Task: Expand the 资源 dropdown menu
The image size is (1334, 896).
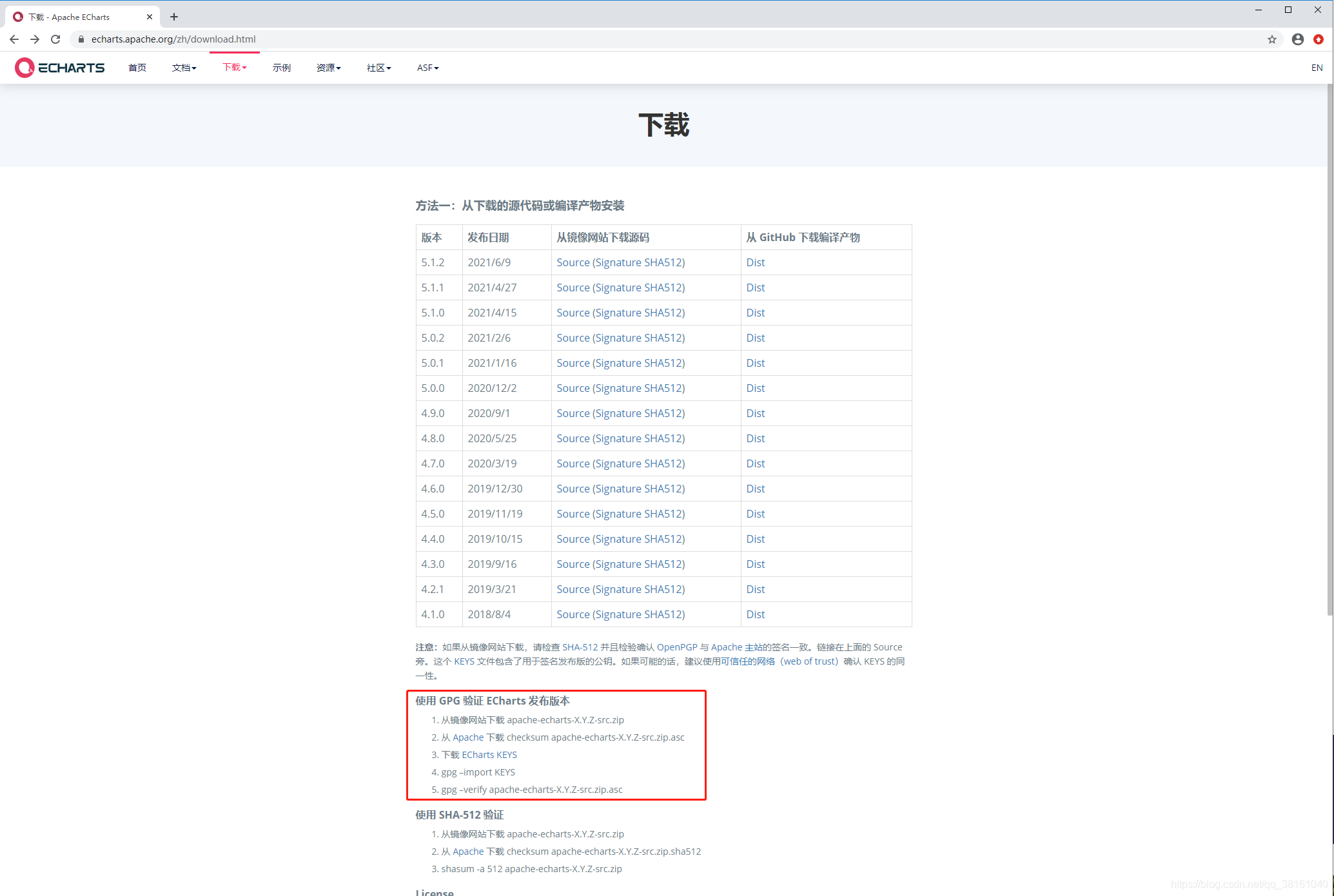Action: point(328,68)
